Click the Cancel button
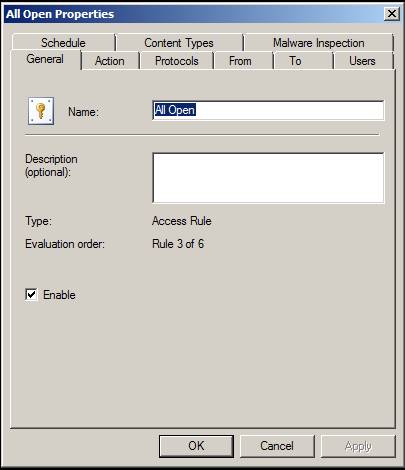 click(x=277, y=446)
